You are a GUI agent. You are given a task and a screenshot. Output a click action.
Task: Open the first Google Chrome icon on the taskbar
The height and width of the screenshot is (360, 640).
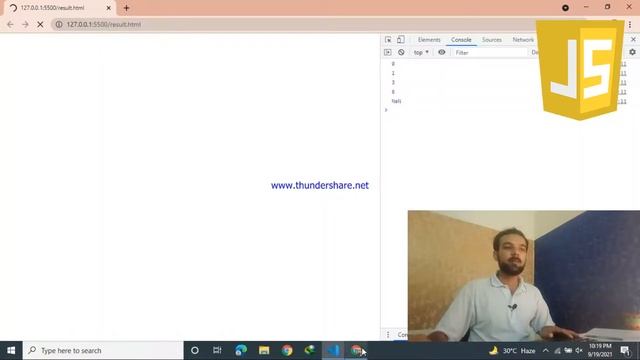(287, 351)
